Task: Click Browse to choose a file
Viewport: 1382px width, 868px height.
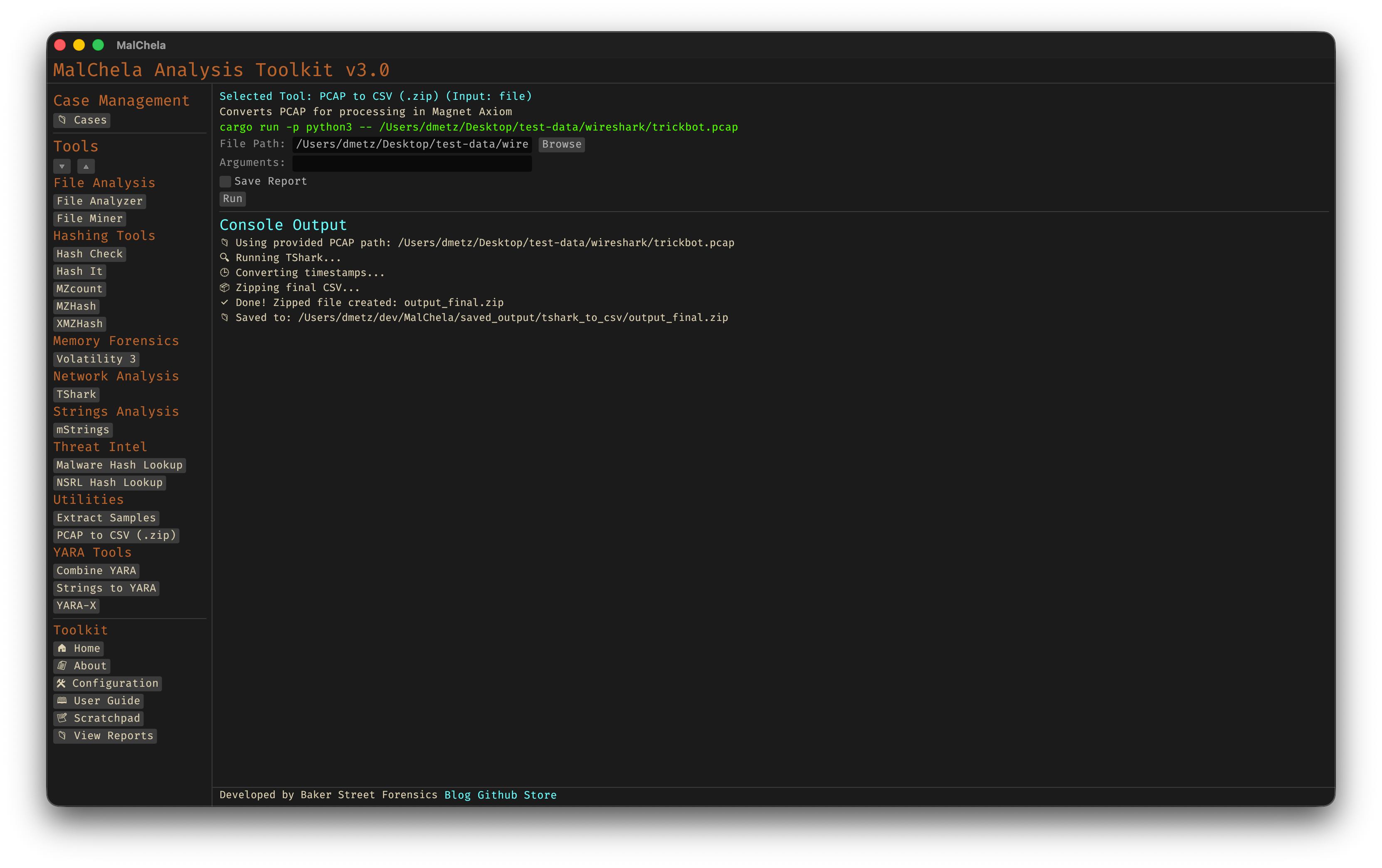Action: [562, 144]
